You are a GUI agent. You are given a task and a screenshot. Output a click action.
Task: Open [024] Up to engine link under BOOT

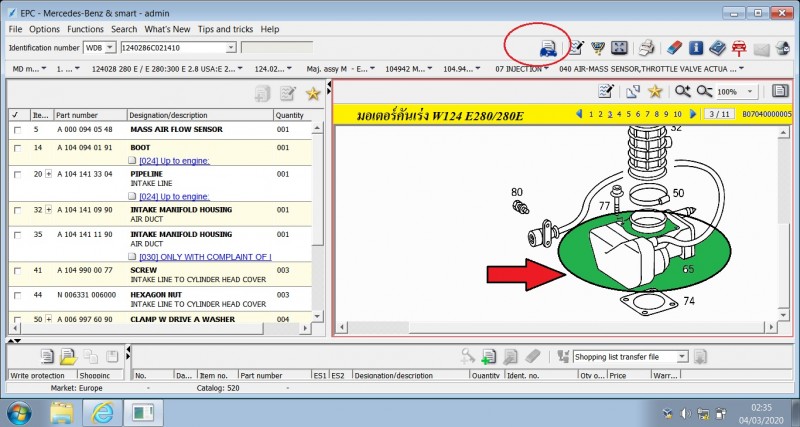[174, 161]
